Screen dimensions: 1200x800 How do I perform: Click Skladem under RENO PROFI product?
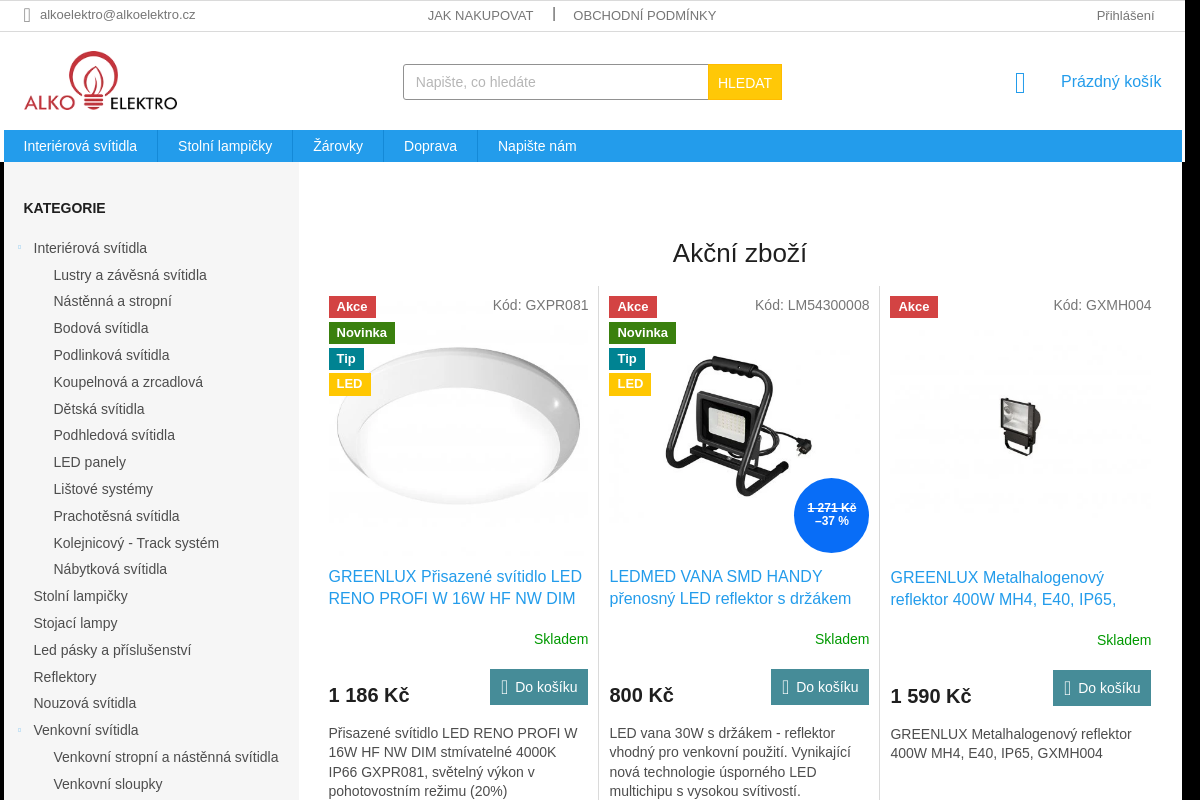point(561,639)
